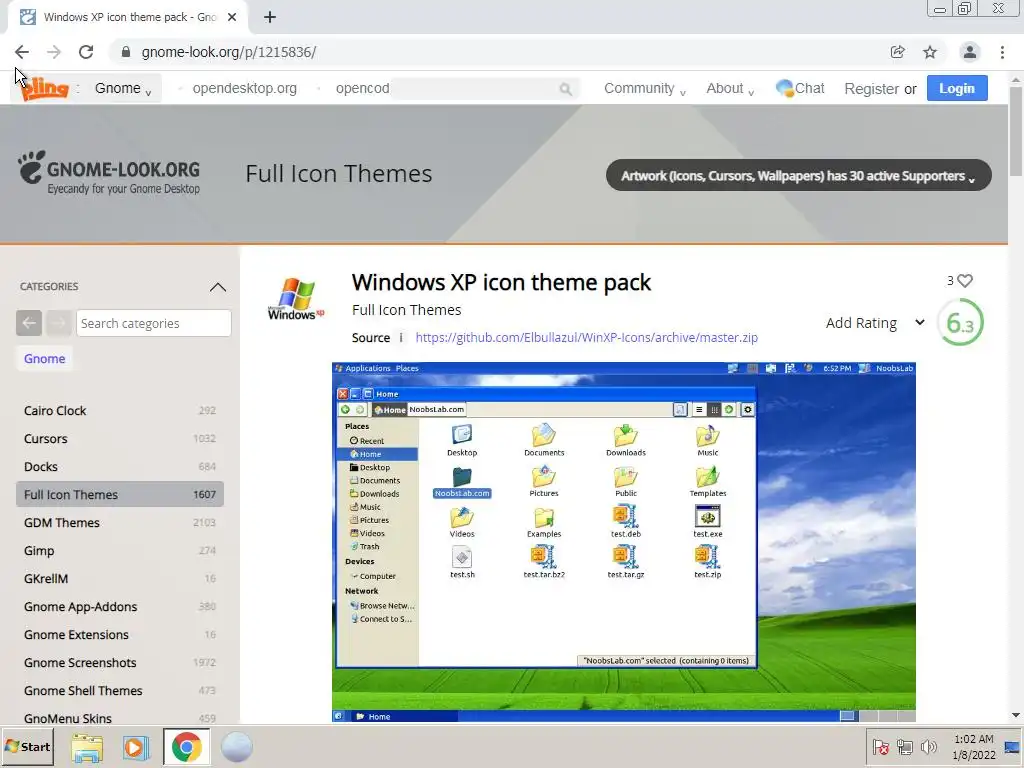Open opendesktop.org link
1024x768 pixels.
[244, 89]
